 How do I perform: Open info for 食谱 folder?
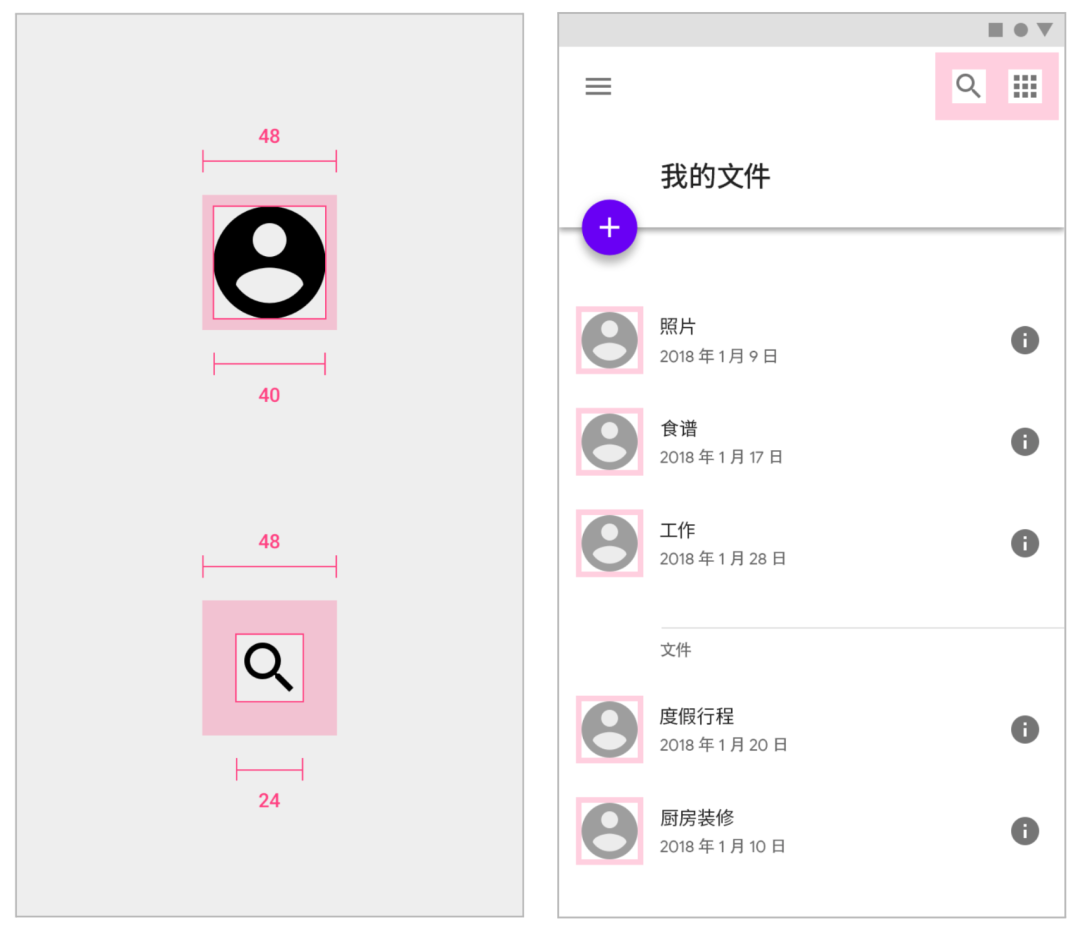(x=1024, y=441)
